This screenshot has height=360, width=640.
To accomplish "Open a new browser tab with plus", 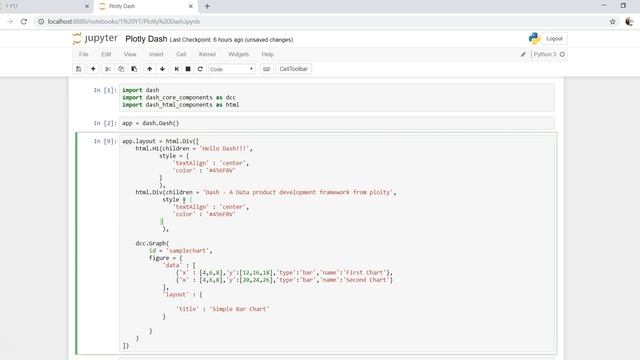I will pos(207,6).
